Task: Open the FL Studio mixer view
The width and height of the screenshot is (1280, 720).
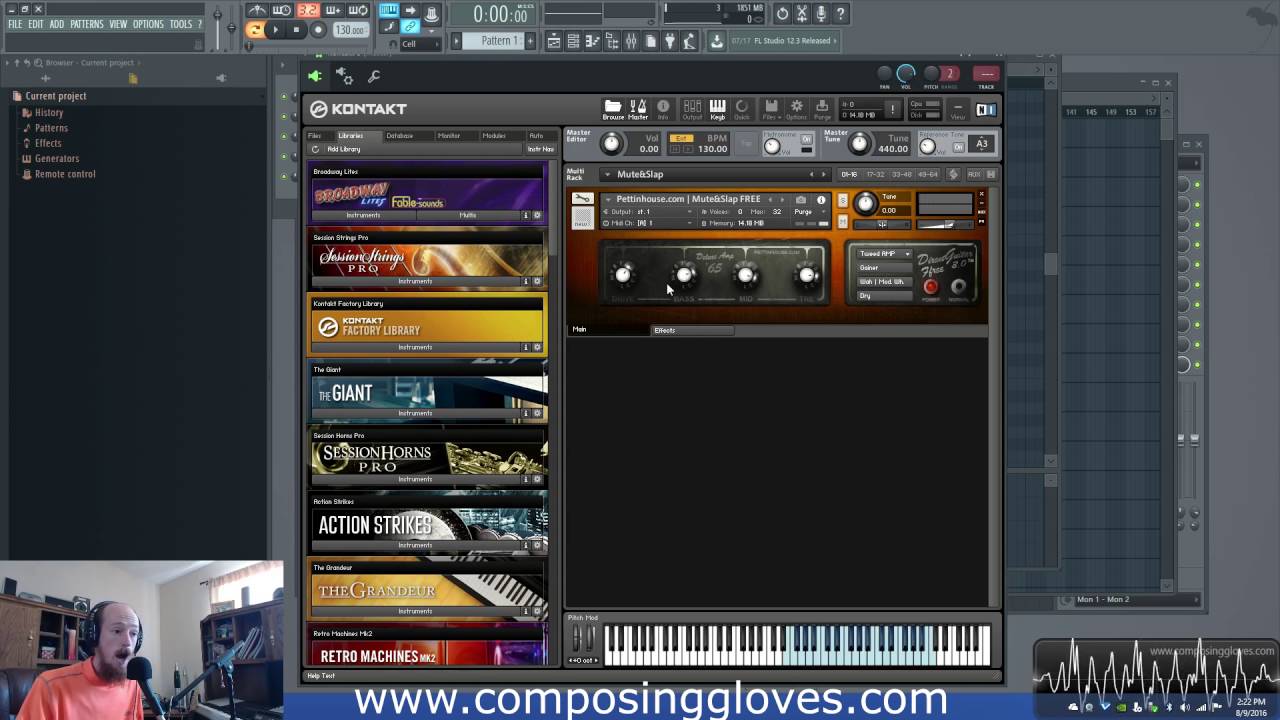Action: click(x=631, y=41)
